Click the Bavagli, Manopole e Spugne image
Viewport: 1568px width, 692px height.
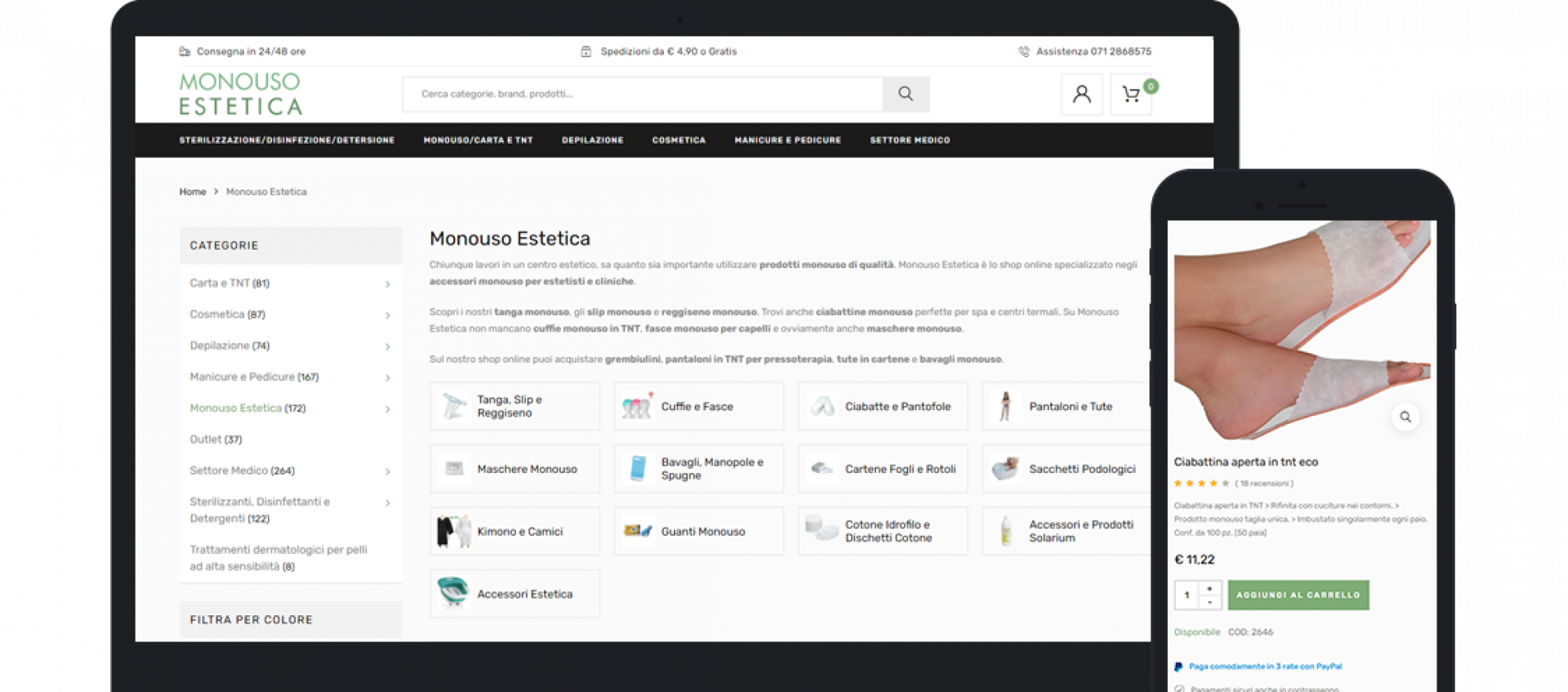[x=637, y=469]
